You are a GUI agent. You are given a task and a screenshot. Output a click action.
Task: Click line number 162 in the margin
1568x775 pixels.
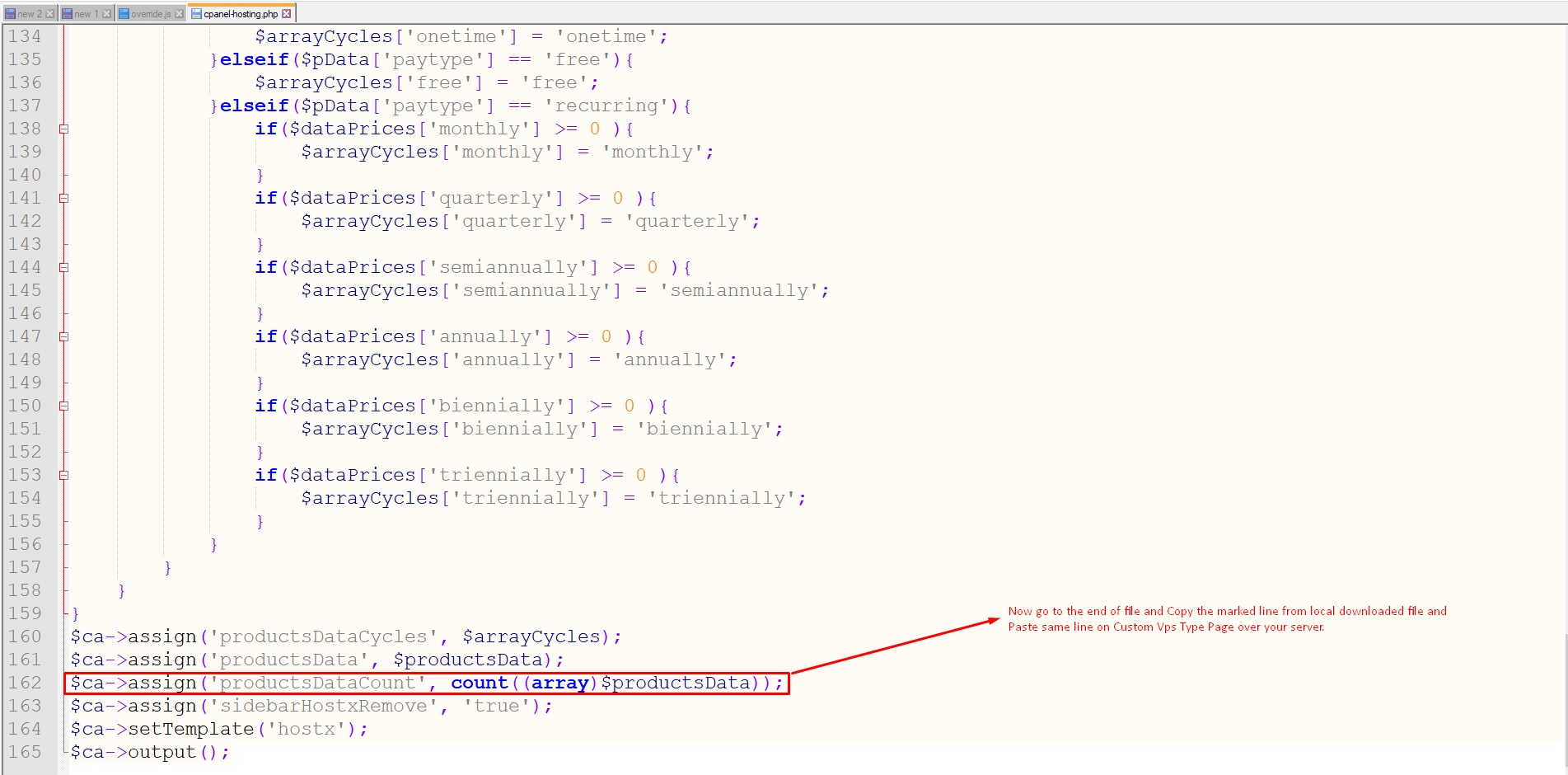click(x=25, y=683)
